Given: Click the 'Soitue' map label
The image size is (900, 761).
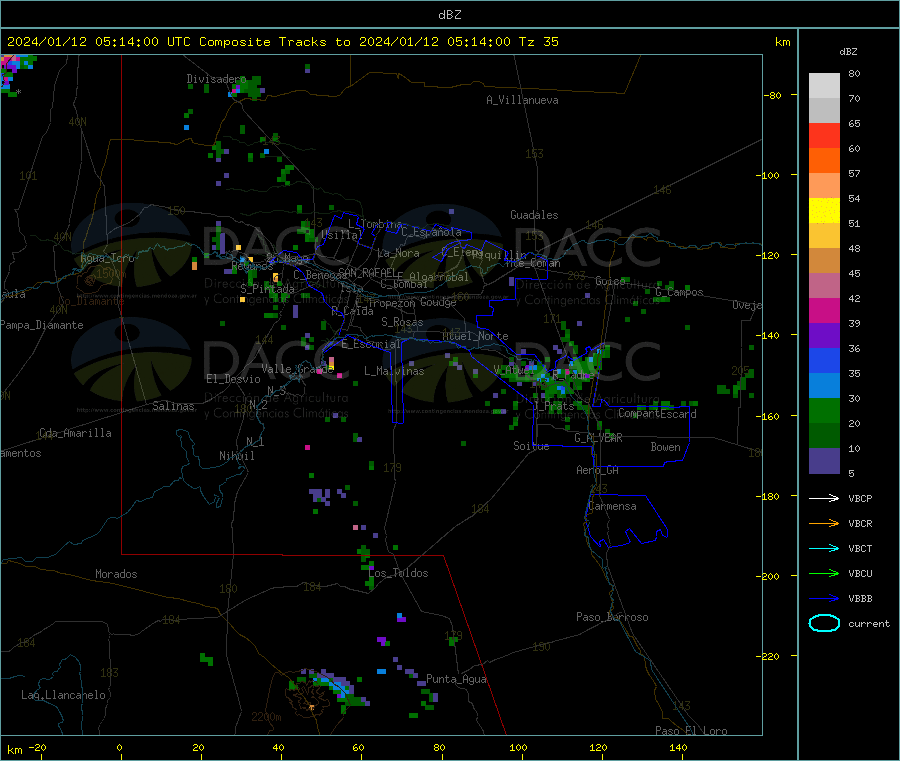Looking at the screenshot, I should 532,446.
